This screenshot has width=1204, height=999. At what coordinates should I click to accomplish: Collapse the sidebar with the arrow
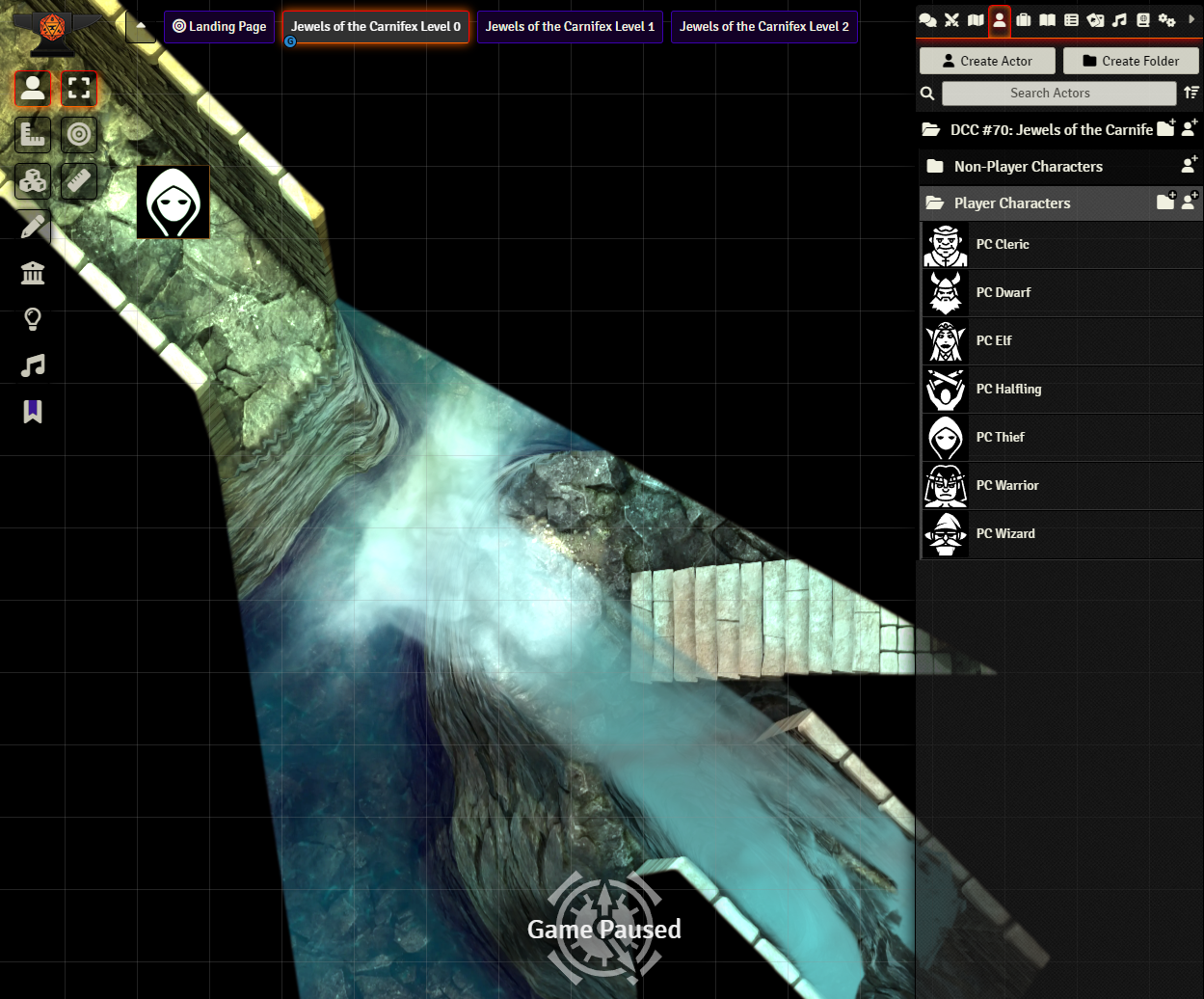point(1192,19)
